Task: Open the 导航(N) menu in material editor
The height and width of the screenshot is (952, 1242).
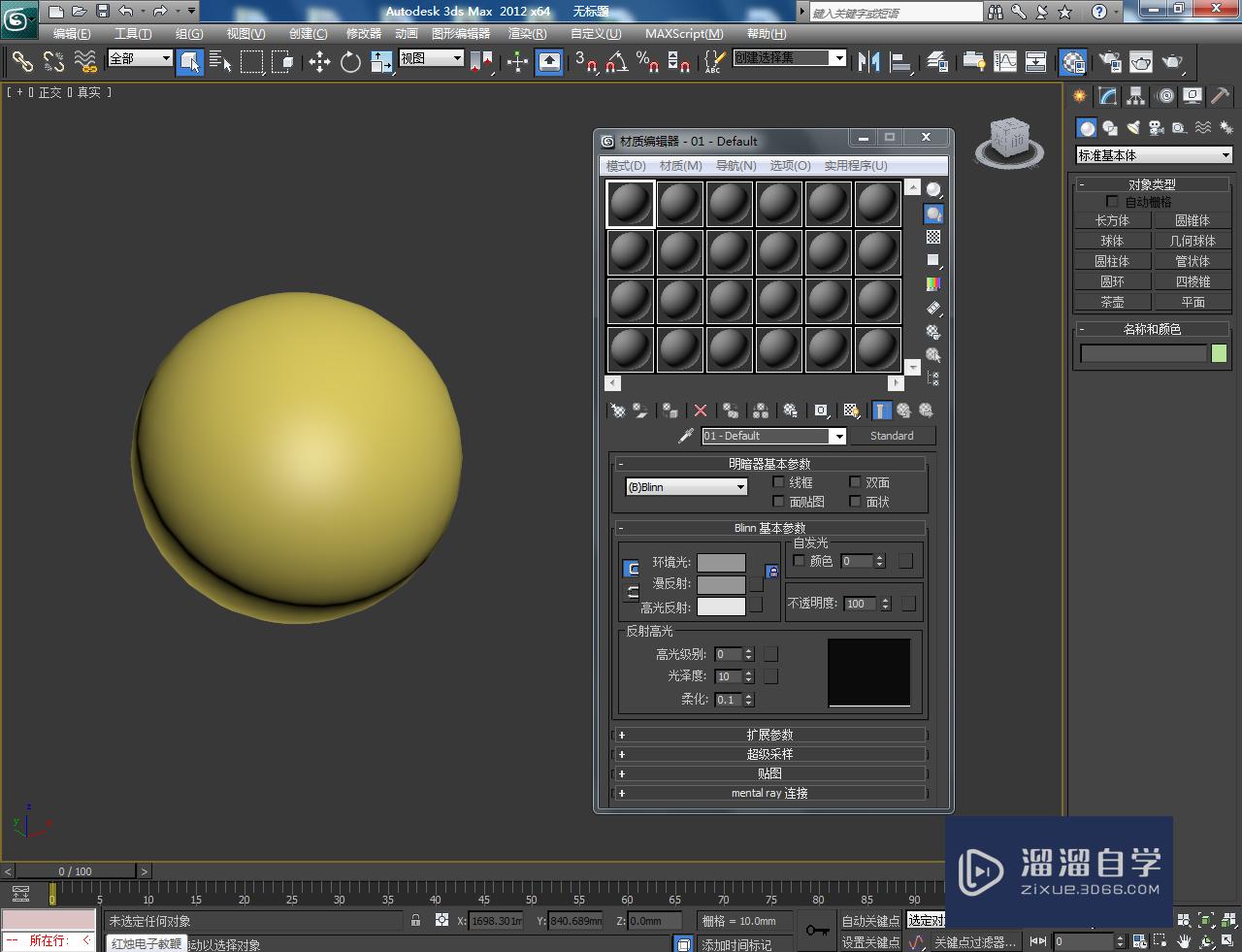Action: (x=736, y=166)
